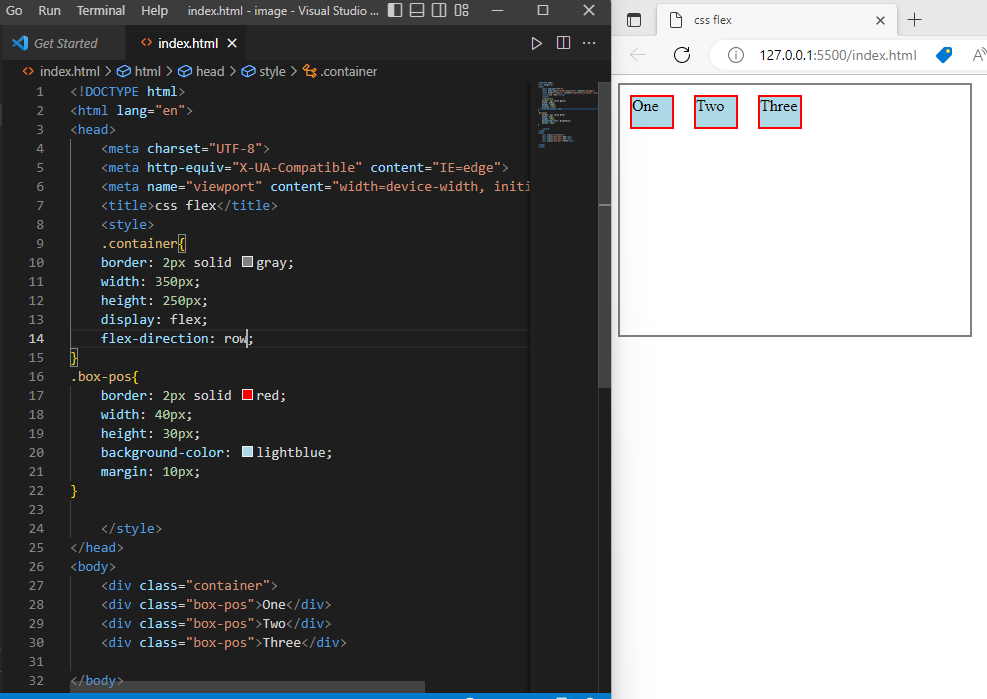The image size is (987, 699).
Task: Open the lightblue color swatch picker
Action: [x=247, y=452]
